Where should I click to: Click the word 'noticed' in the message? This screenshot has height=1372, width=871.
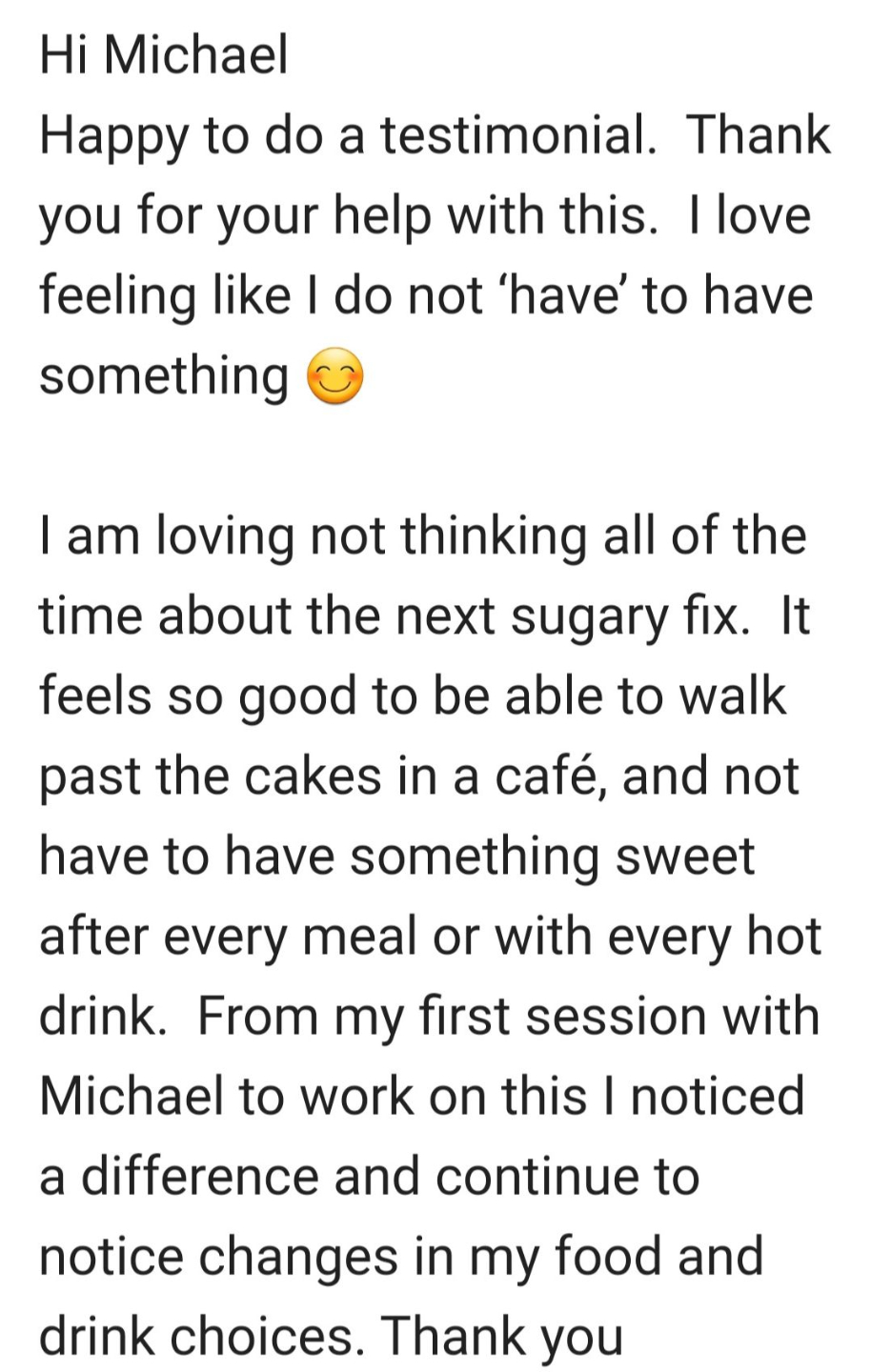point(718,1097)
